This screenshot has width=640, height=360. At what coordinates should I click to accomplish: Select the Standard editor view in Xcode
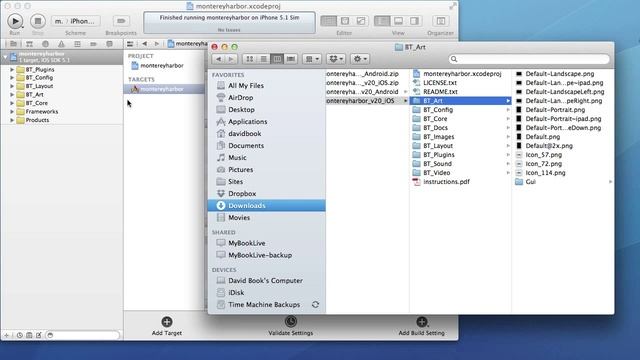329,21
